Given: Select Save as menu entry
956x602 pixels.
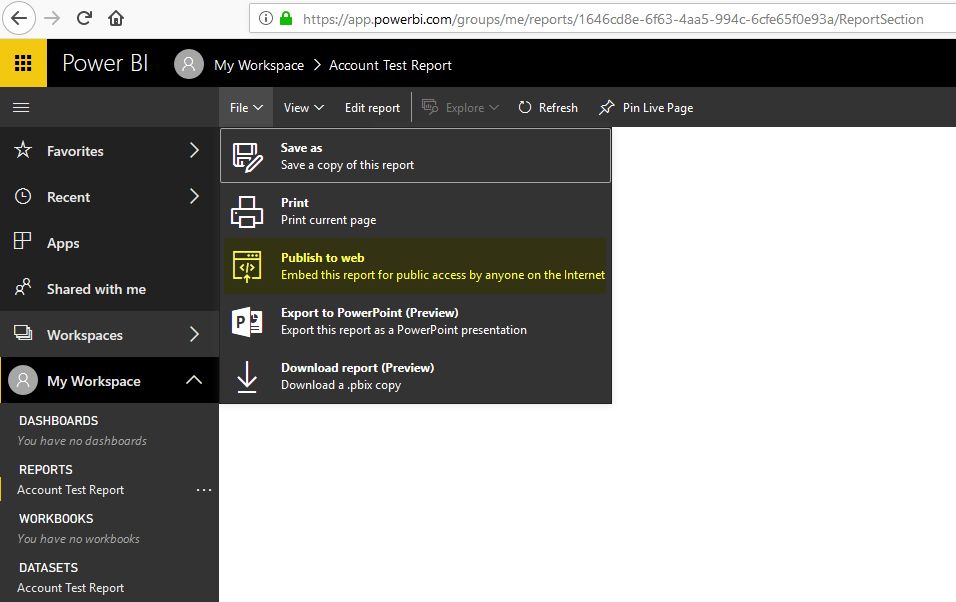Looking at the screenshot, I should tap(415, 156).
